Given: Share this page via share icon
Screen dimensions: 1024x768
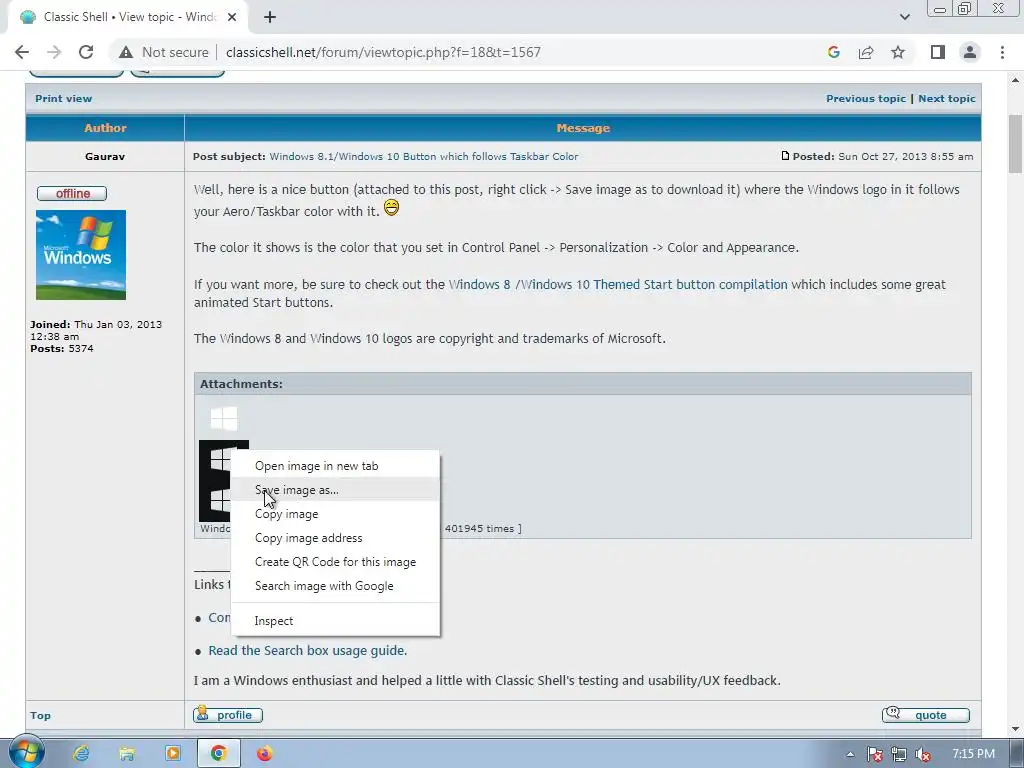Looking at the screenshot, I should [866, 52].
